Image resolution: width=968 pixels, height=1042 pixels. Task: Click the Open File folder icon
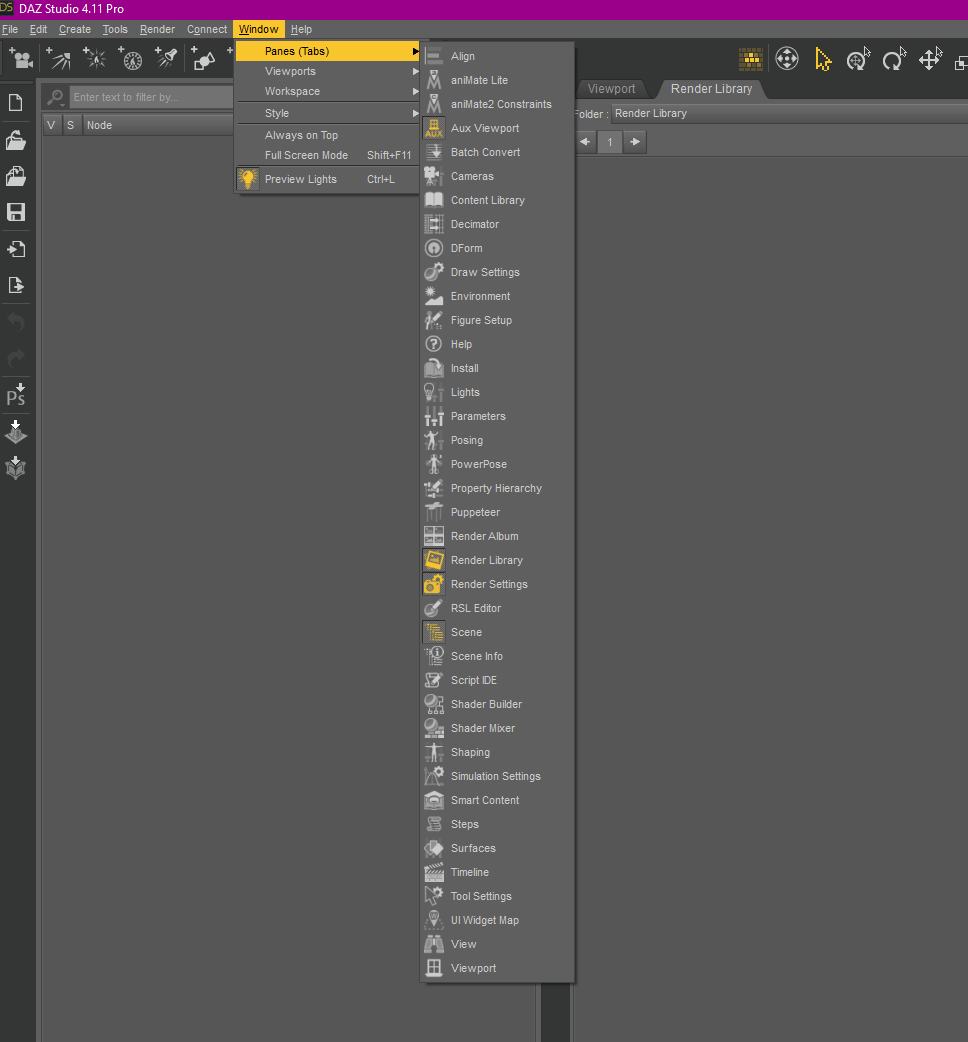click(16, 140)
